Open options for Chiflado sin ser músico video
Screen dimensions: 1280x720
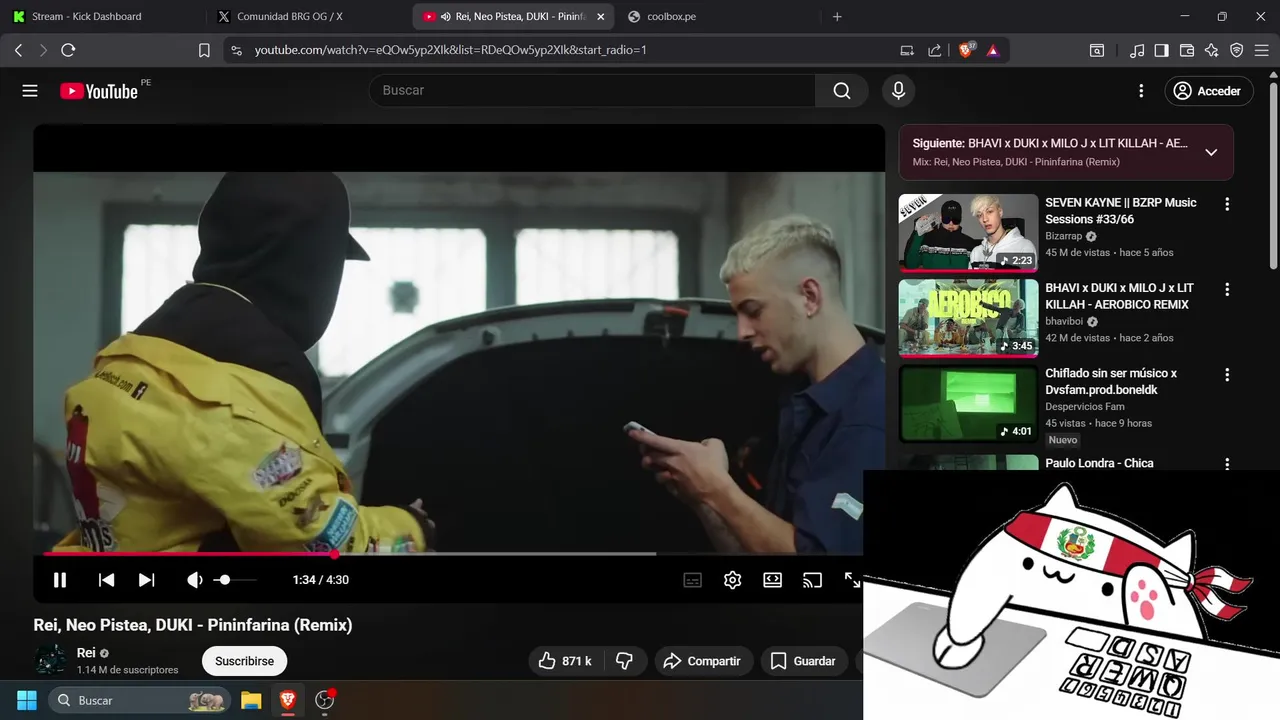pos(1227,375)
